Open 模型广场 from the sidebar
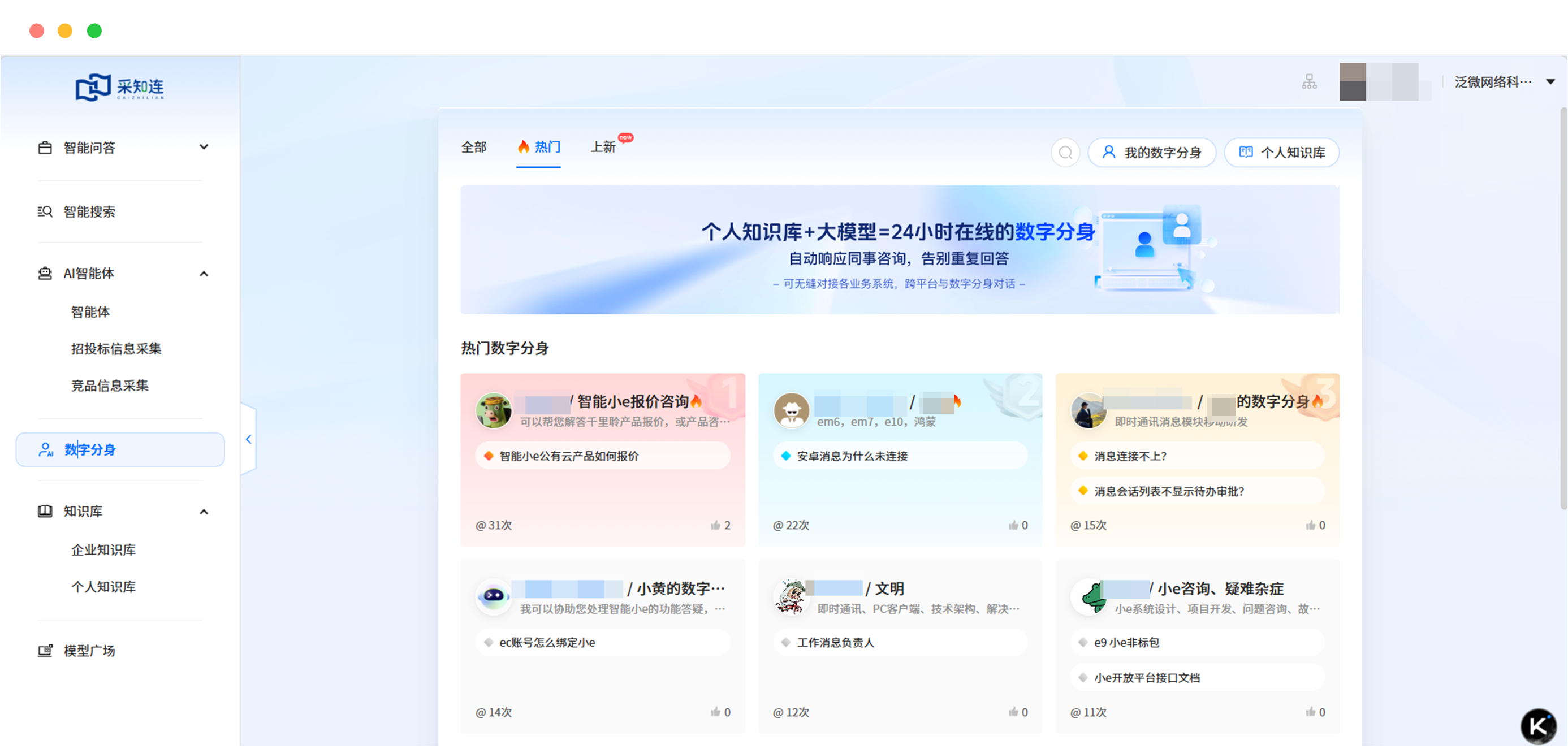The image size is (1568, 749). (89, 650)
